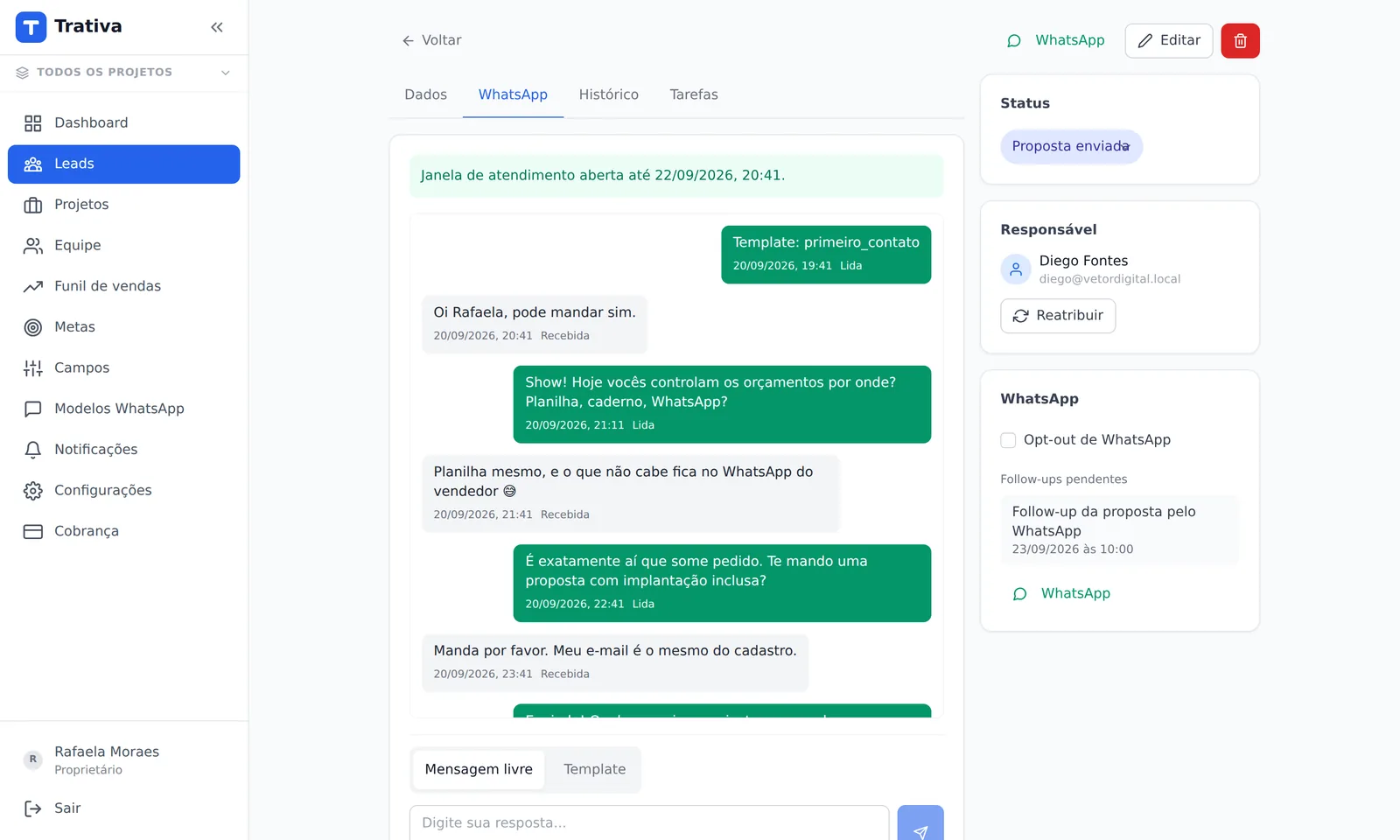Toggle the Opt-out de WhatsApp checkbox

[x=1008, y=440]
